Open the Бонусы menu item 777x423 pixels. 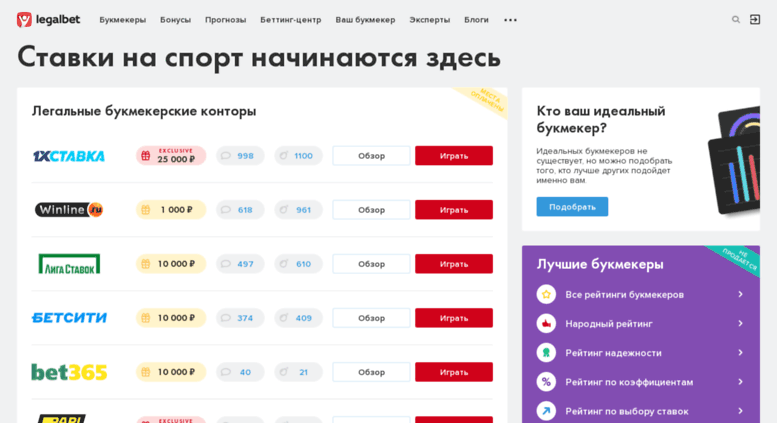point(175,20)
